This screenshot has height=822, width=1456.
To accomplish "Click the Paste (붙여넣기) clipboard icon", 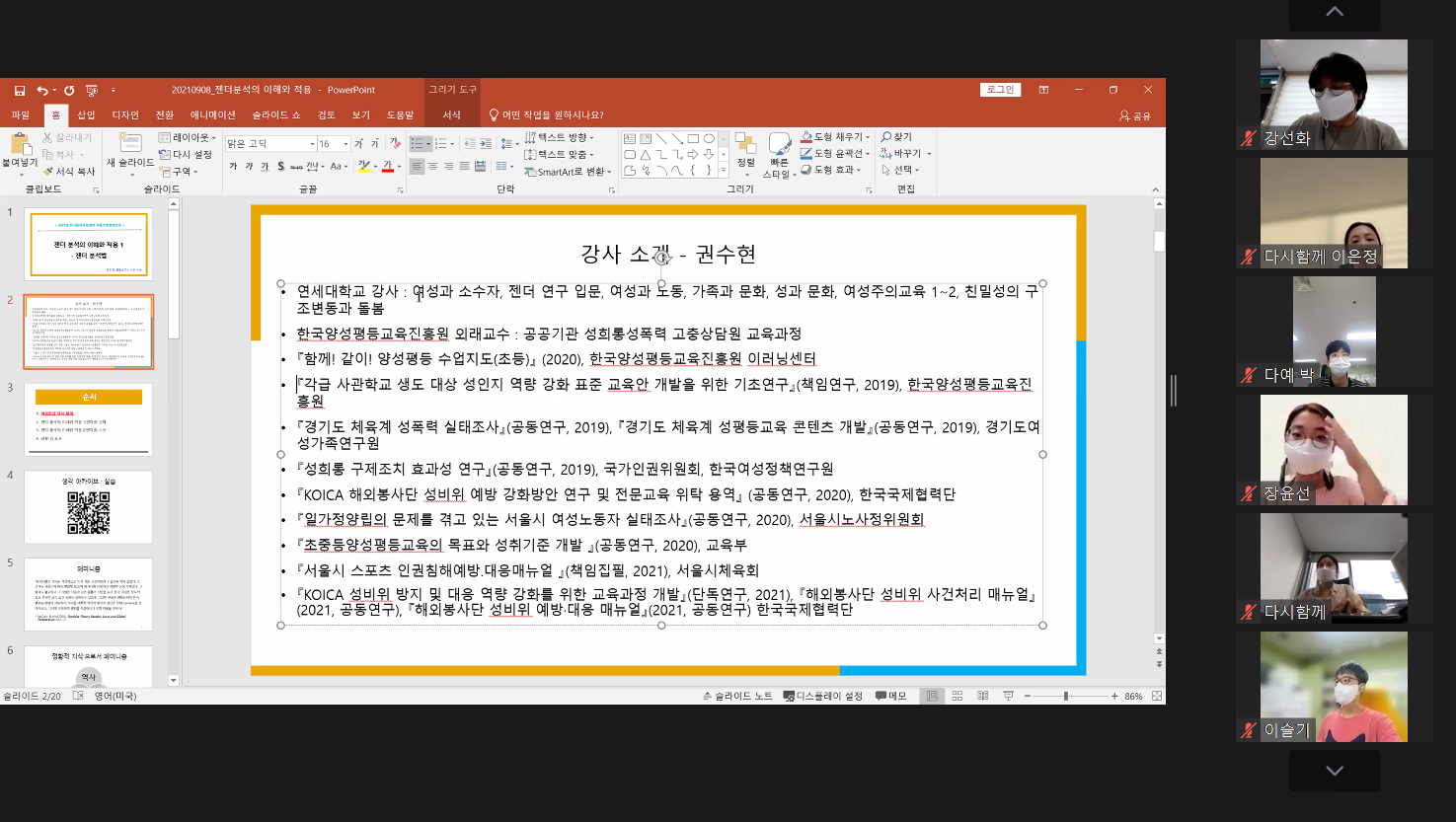I will tap(20, 145).
